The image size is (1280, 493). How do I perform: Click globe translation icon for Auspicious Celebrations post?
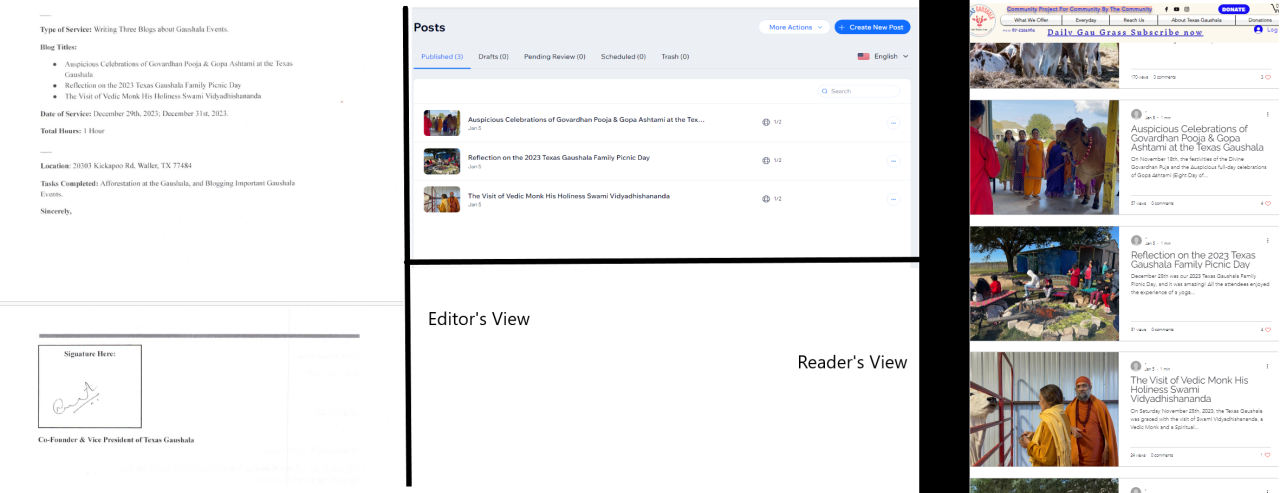(x=766, y=122)
